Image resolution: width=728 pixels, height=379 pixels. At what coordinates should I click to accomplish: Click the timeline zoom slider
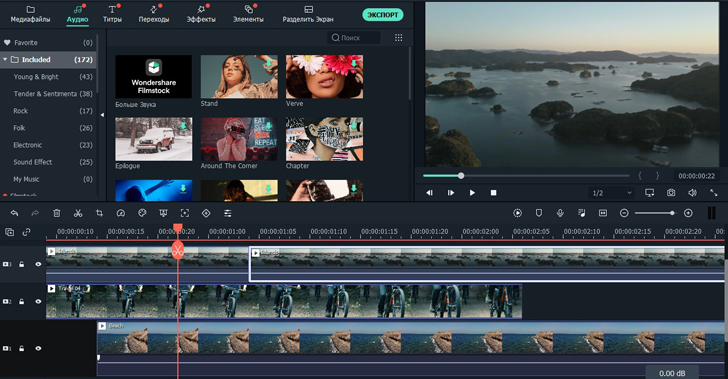tap(654, 213)
